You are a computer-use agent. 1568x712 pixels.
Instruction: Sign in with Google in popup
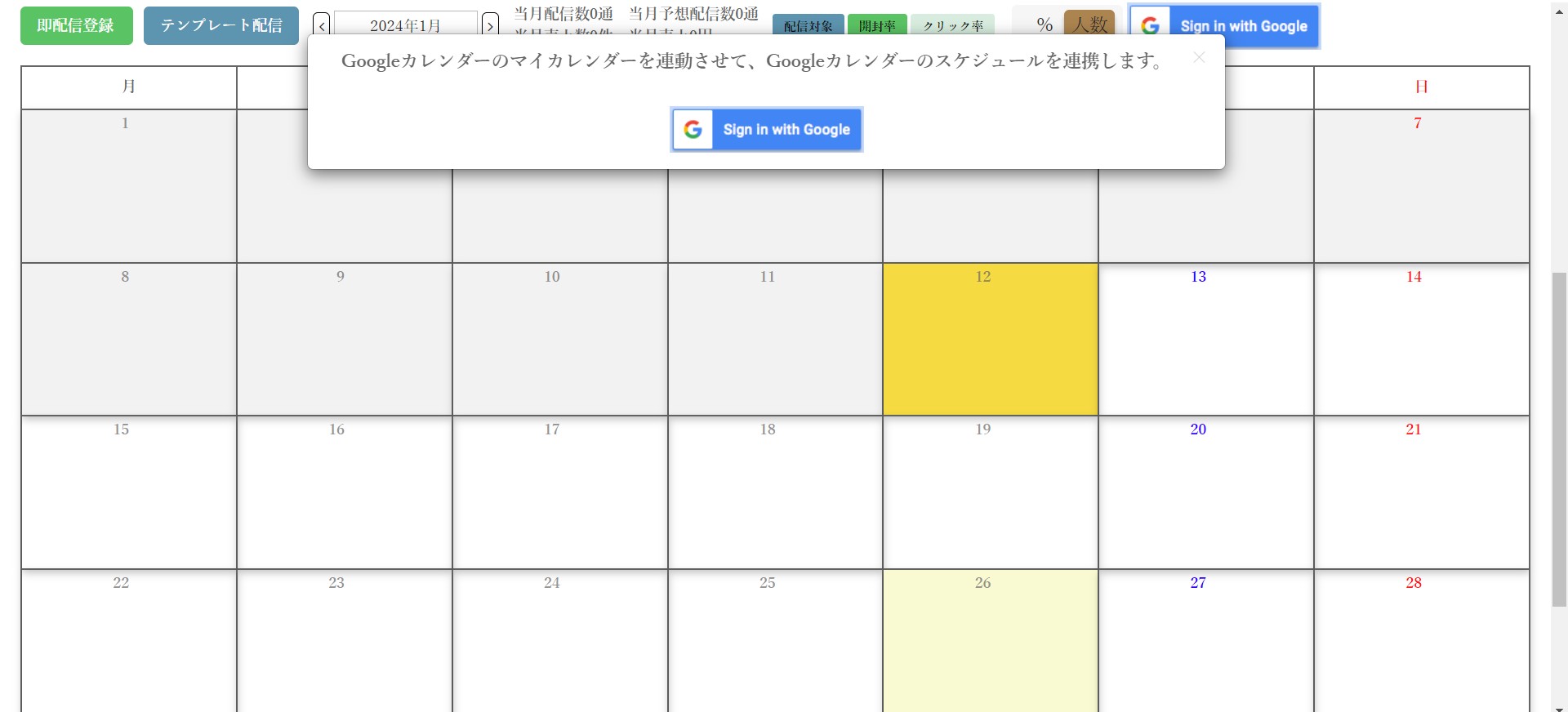click(767, 130)
